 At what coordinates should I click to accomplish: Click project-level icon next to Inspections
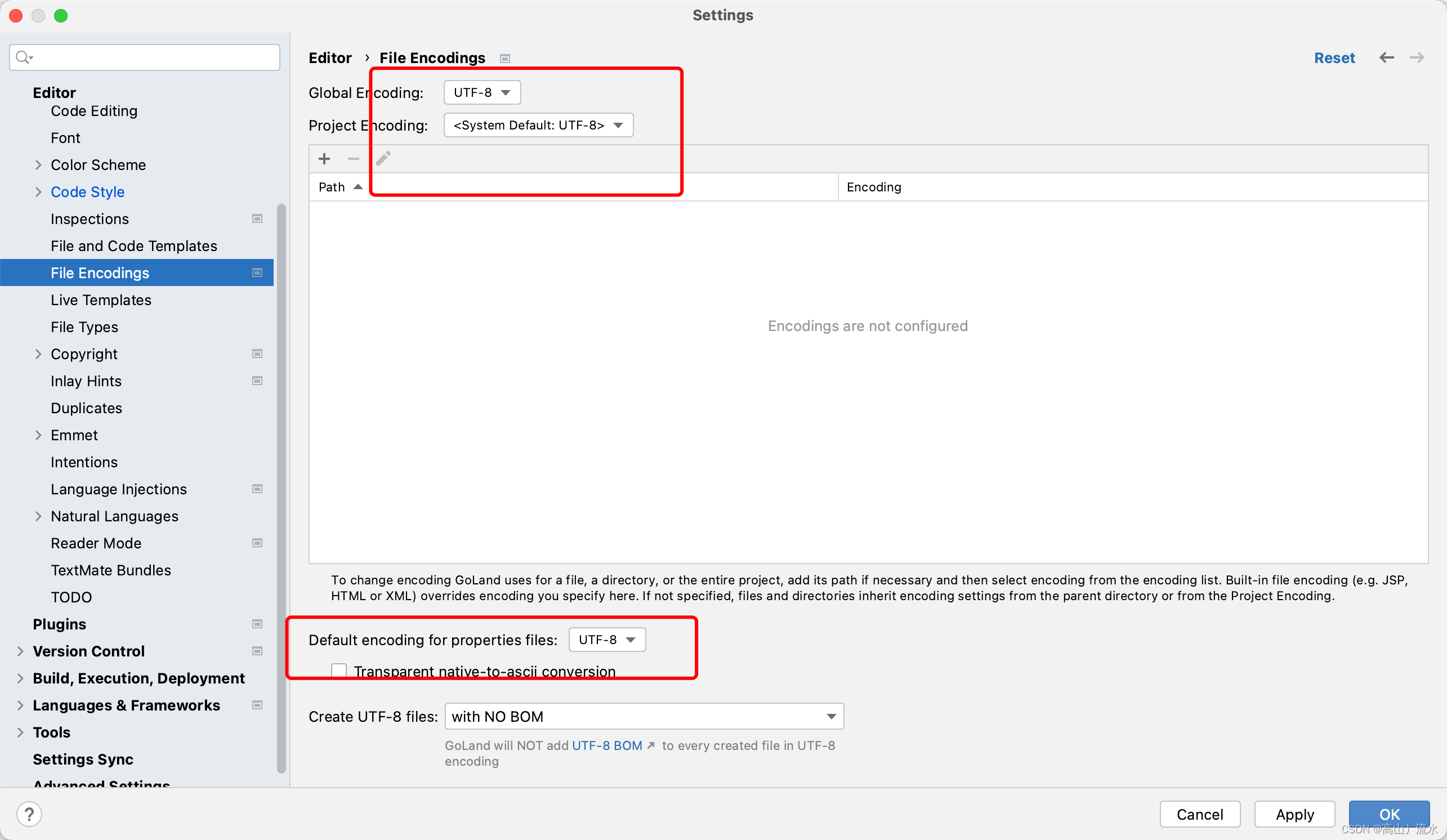[x=257, y=219]
